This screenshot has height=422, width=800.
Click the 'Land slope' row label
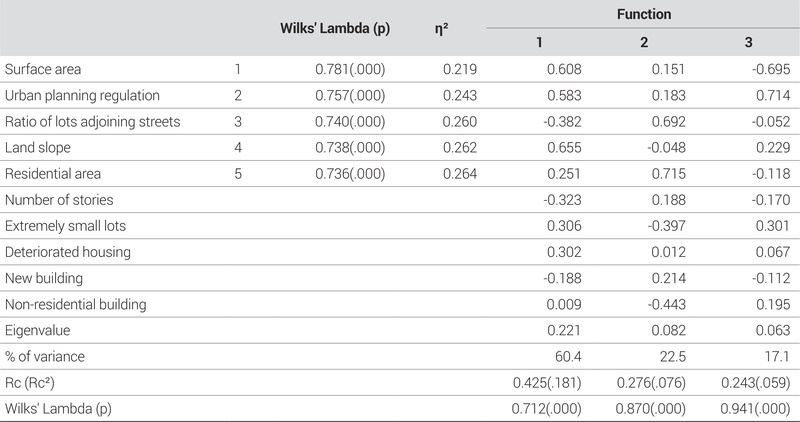(36, 148)
